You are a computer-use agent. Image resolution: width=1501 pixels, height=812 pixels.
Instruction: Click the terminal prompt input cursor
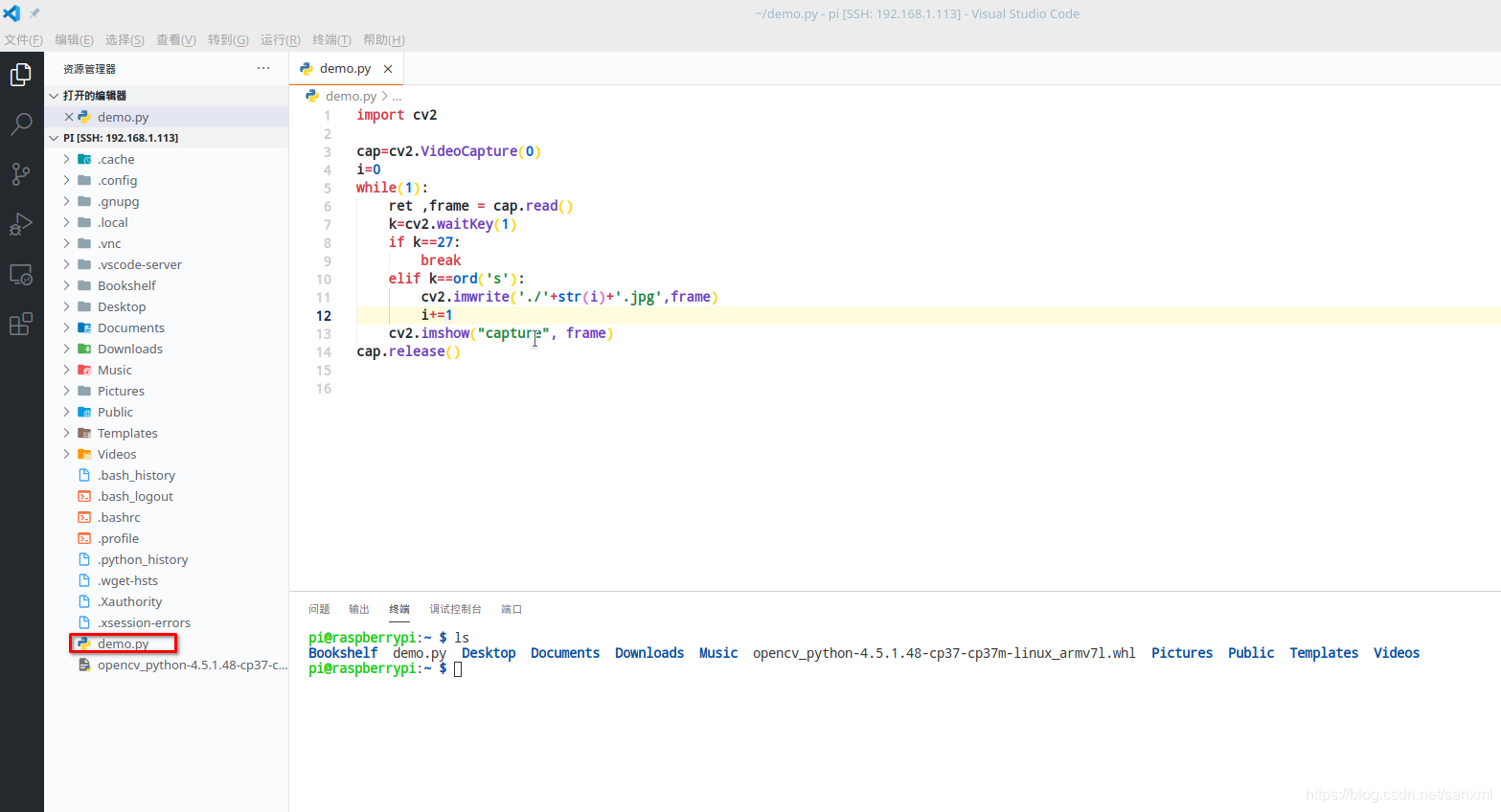click(x=458, y=669)
